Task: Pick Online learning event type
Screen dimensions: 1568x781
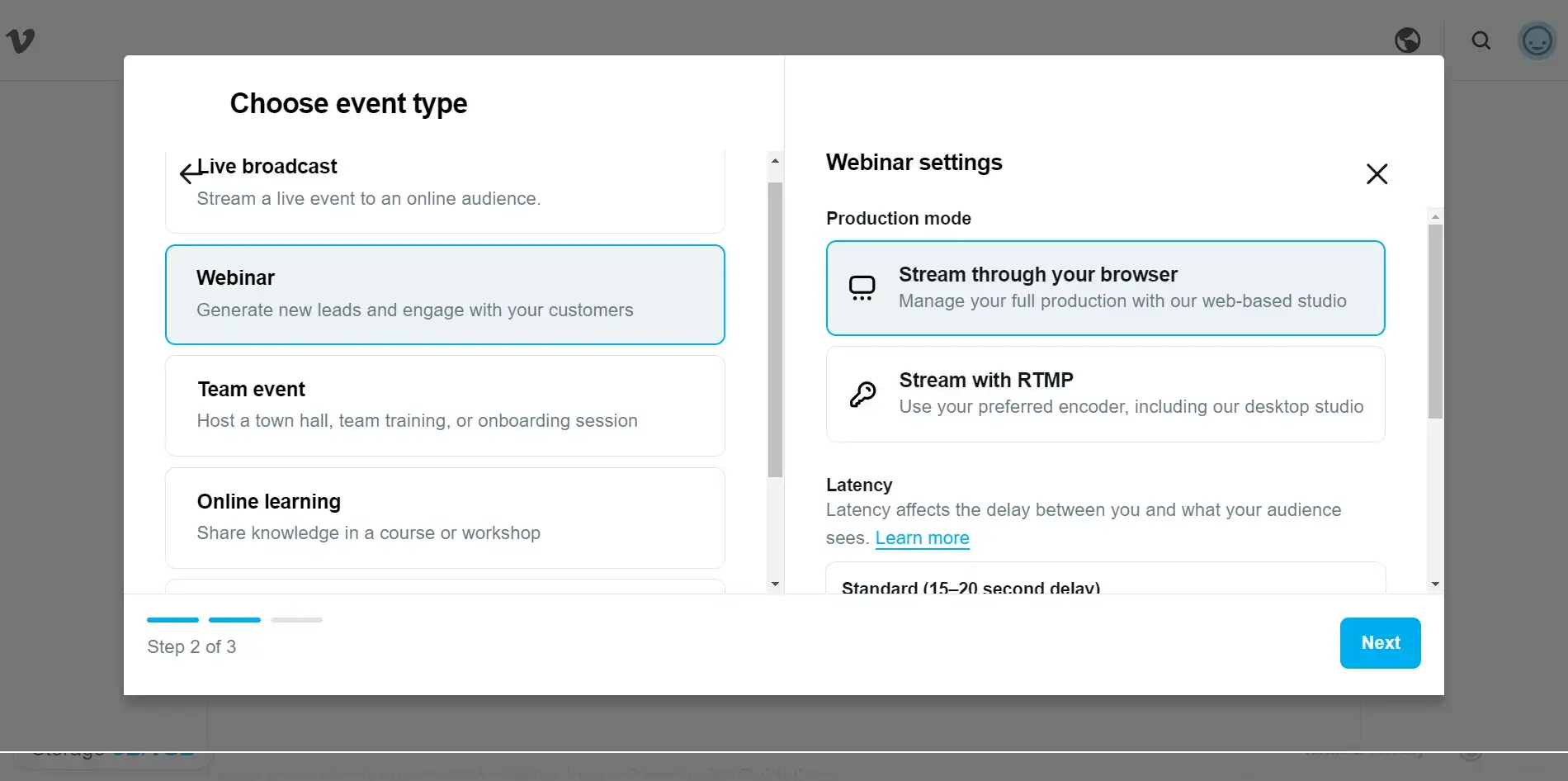Action: click(x=445, y=517)
